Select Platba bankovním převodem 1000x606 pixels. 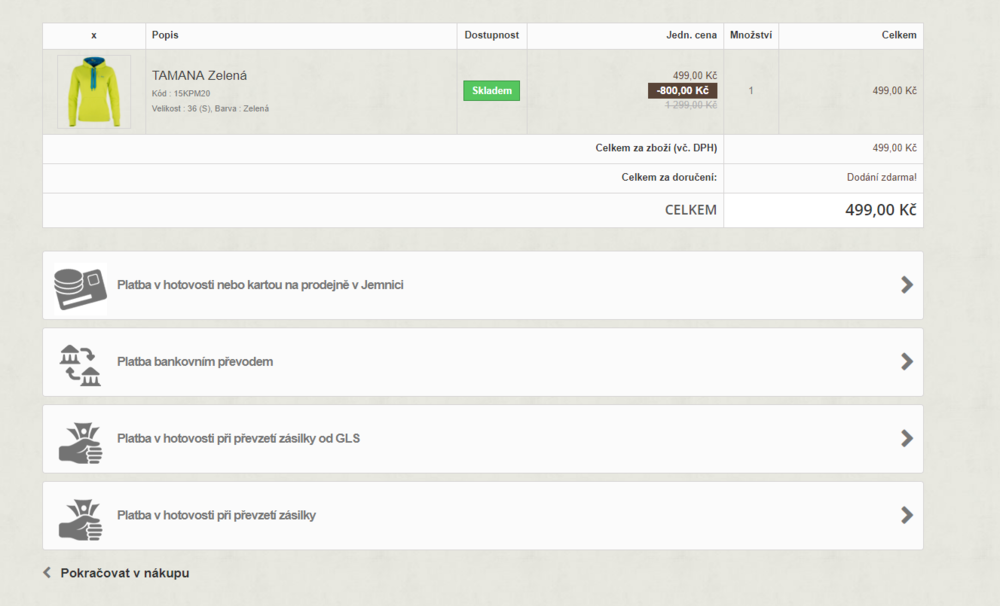pyautogui.click(x=483, y=362)
